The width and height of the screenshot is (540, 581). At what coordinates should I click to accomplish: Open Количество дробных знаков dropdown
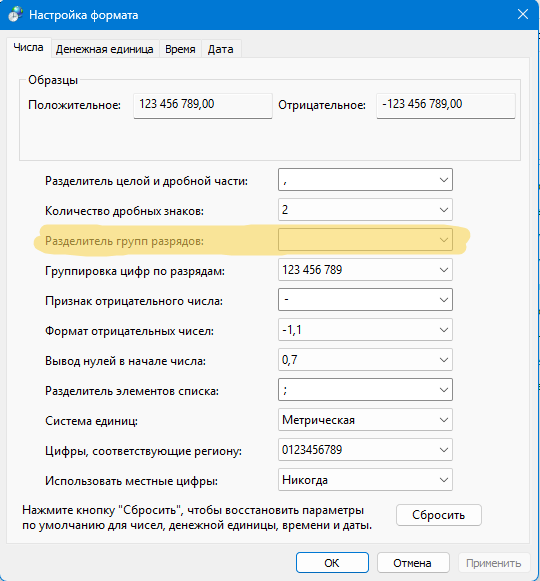365,210
